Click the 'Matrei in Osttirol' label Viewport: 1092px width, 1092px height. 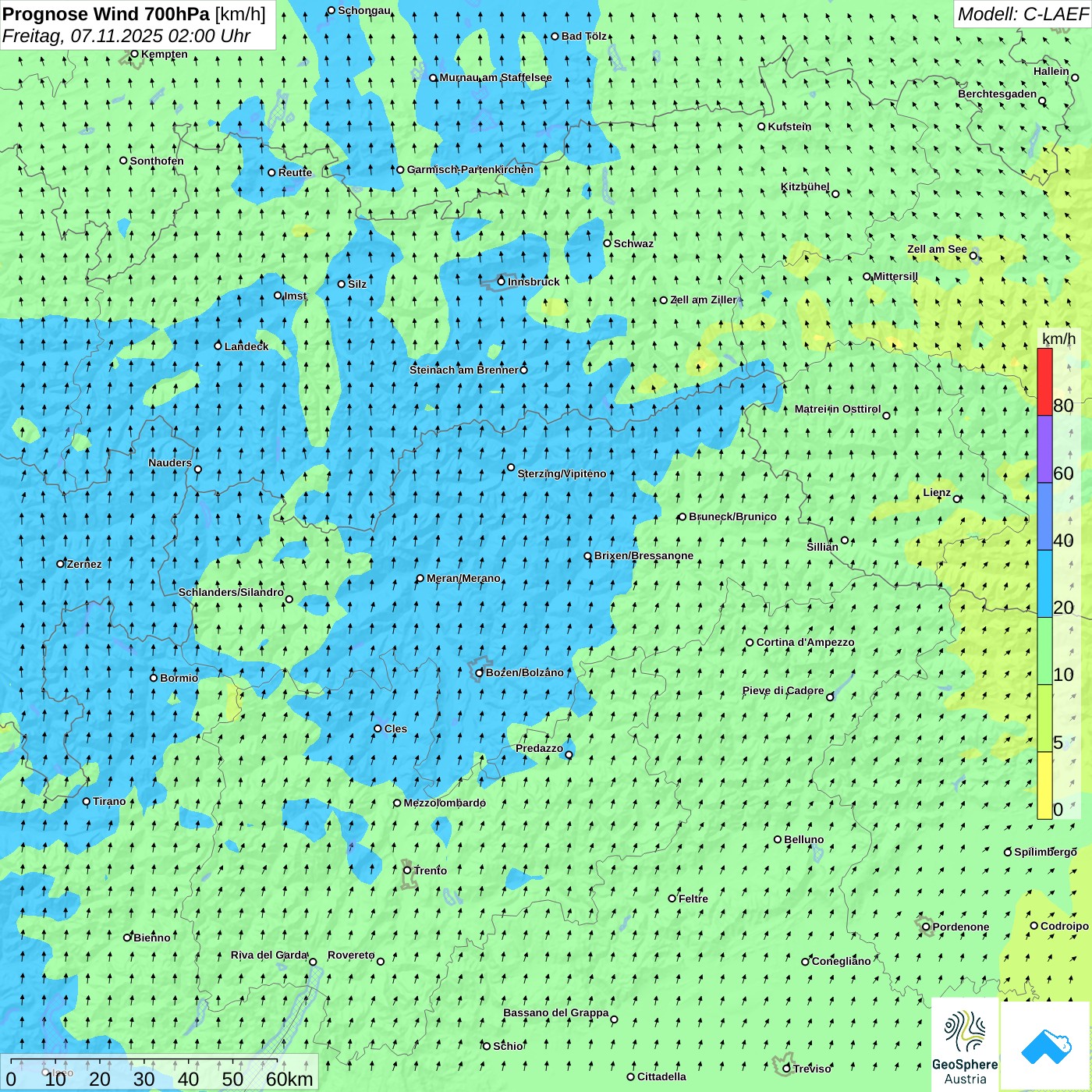click(x=838, y=409)
